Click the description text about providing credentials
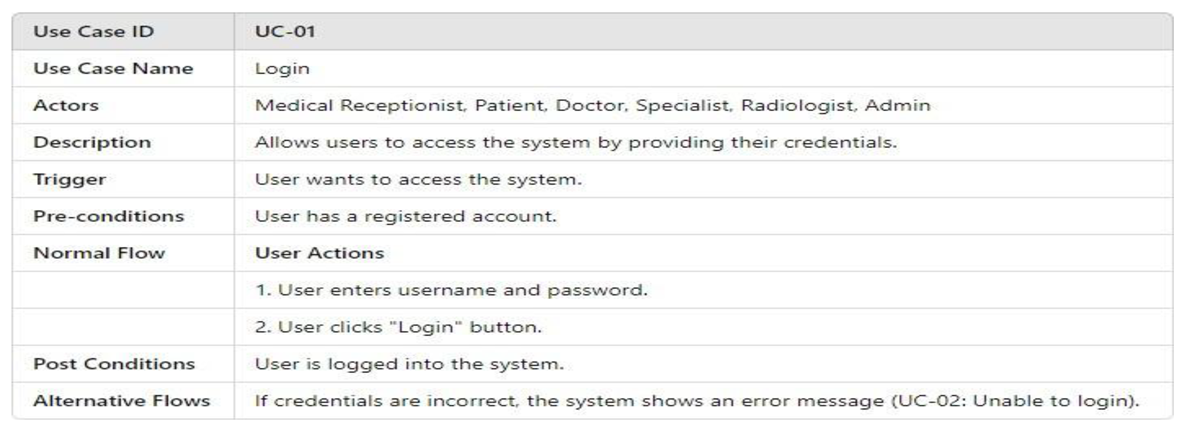 (x=575, y=142)
